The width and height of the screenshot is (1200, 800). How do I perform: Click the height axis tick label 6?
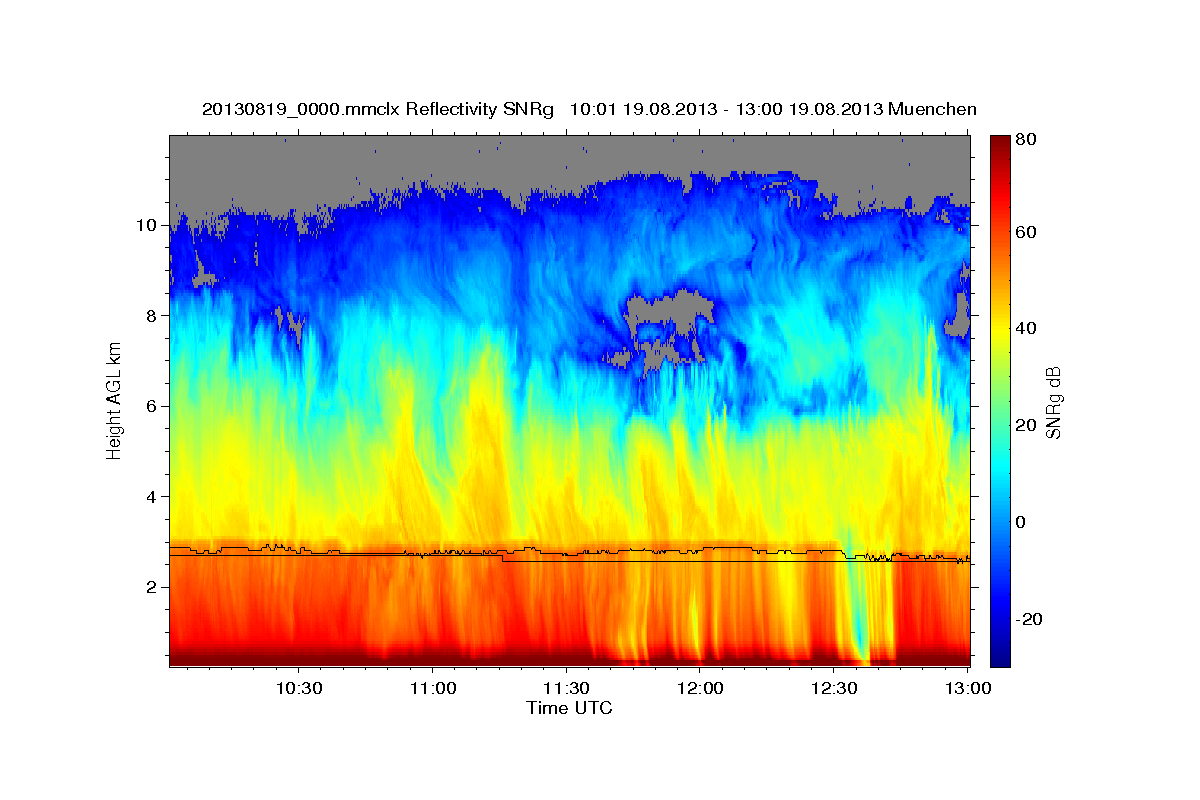point(151,406)
